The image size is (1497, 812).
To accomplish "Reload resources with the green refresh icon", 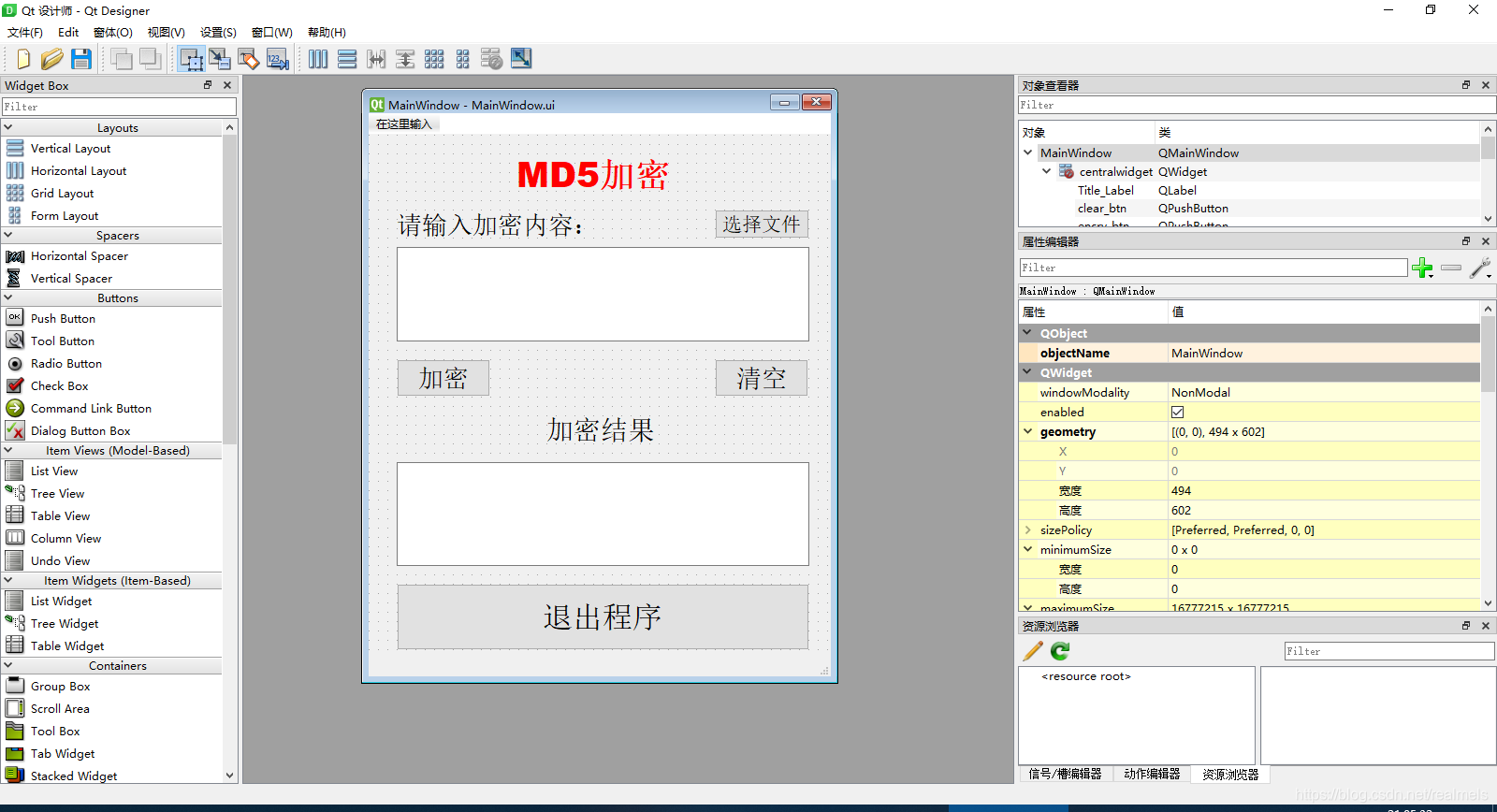I will (x=1060, y=651).
